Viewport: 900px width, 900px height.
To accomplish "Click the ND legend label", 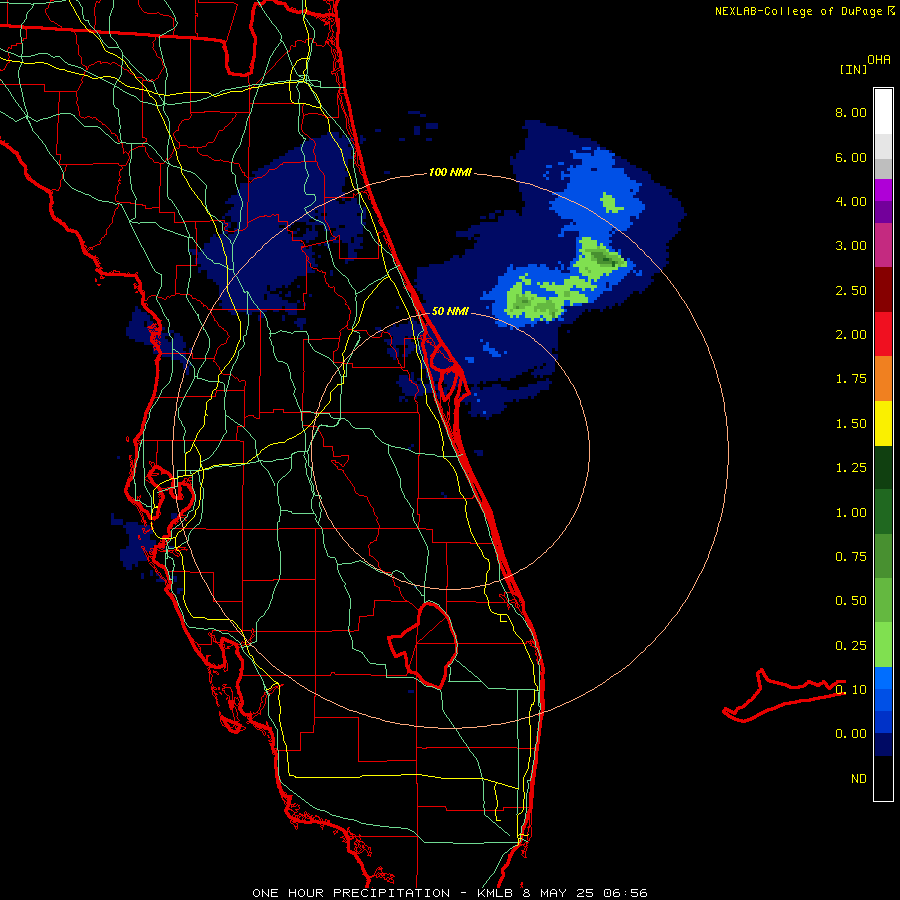I will (x=859, y=779).
